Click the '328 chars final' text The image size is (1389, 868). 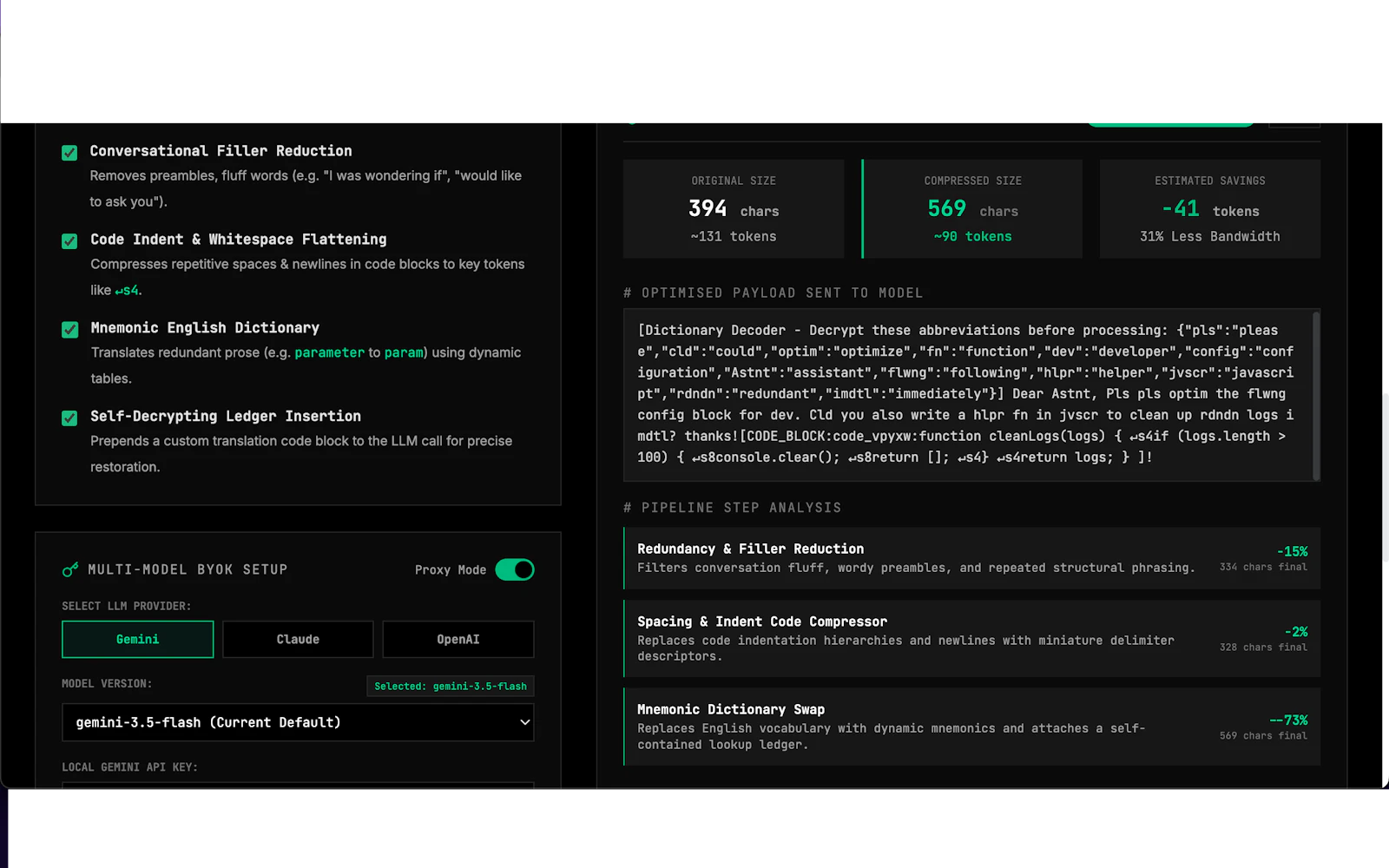[1263, 648]
